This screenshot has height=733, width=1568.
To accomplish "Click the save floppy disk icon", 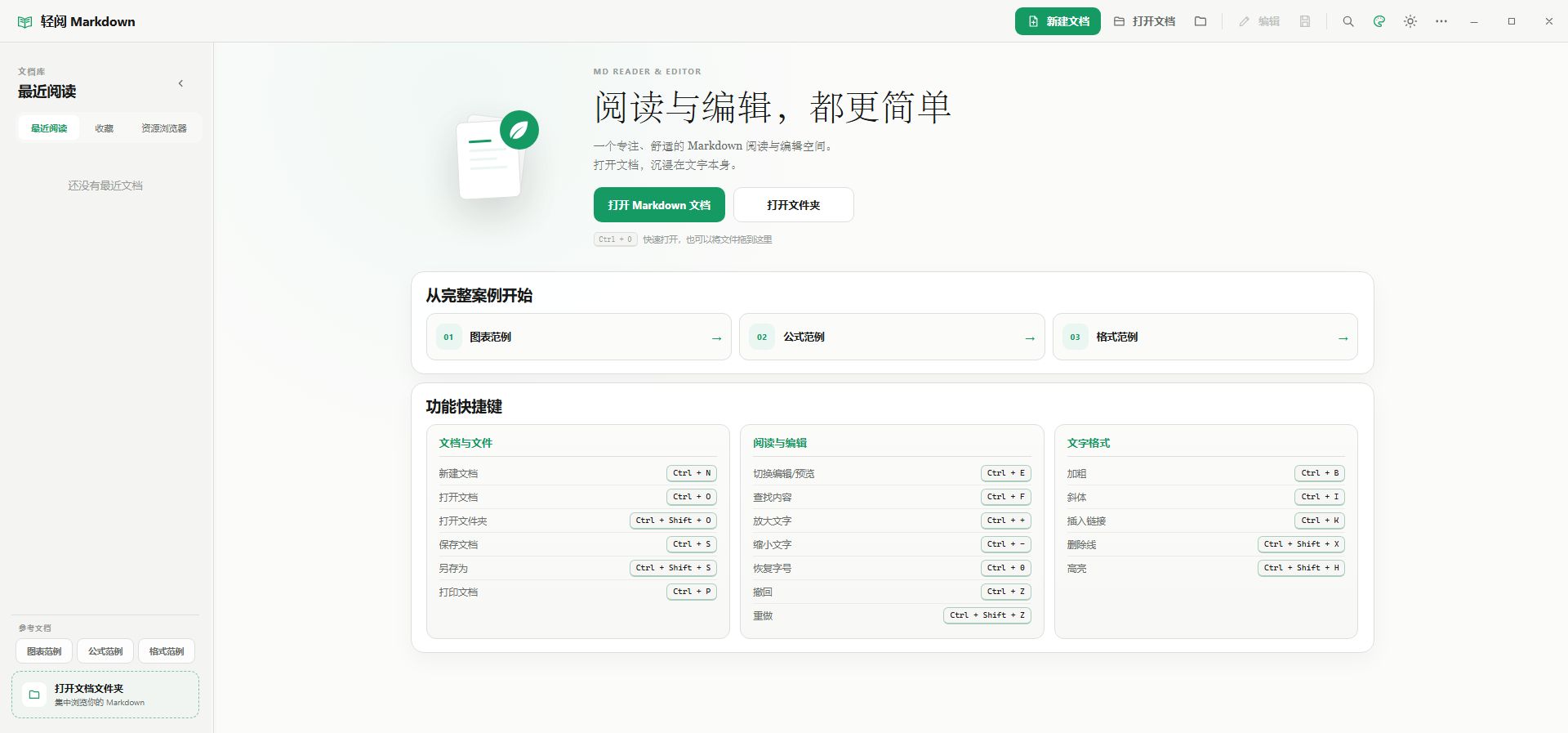I will (1305, 21).
